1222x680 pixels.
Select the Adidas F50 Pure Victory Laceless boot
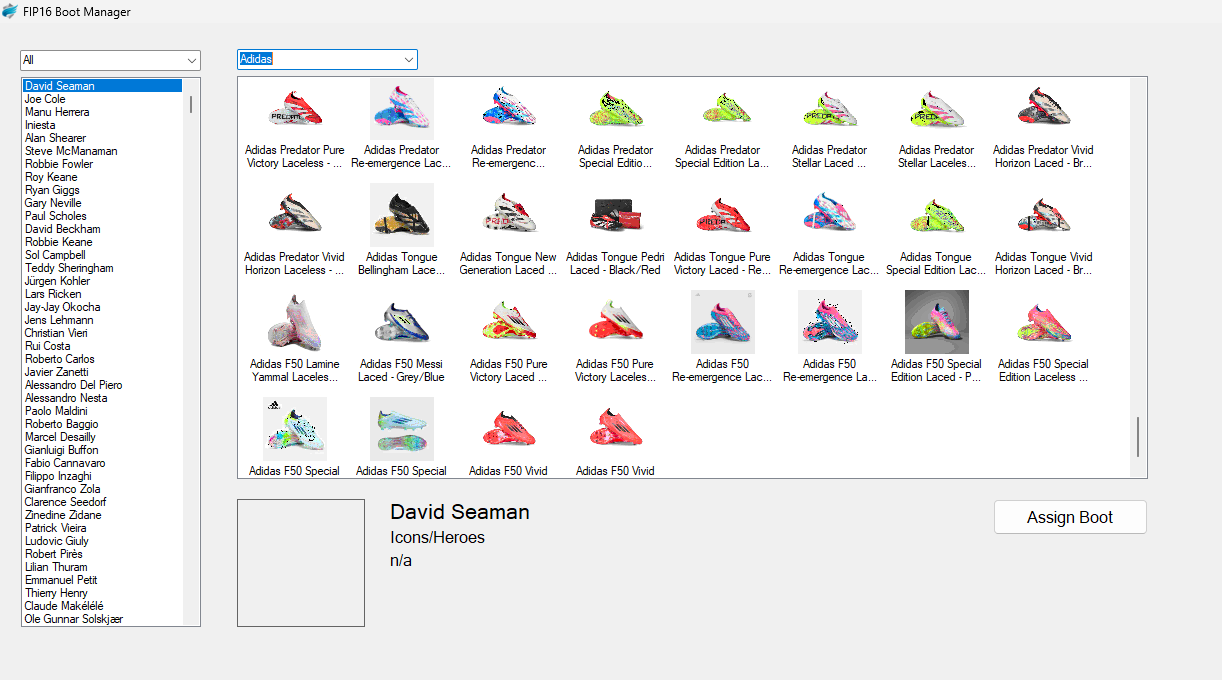tap(616, 338)
